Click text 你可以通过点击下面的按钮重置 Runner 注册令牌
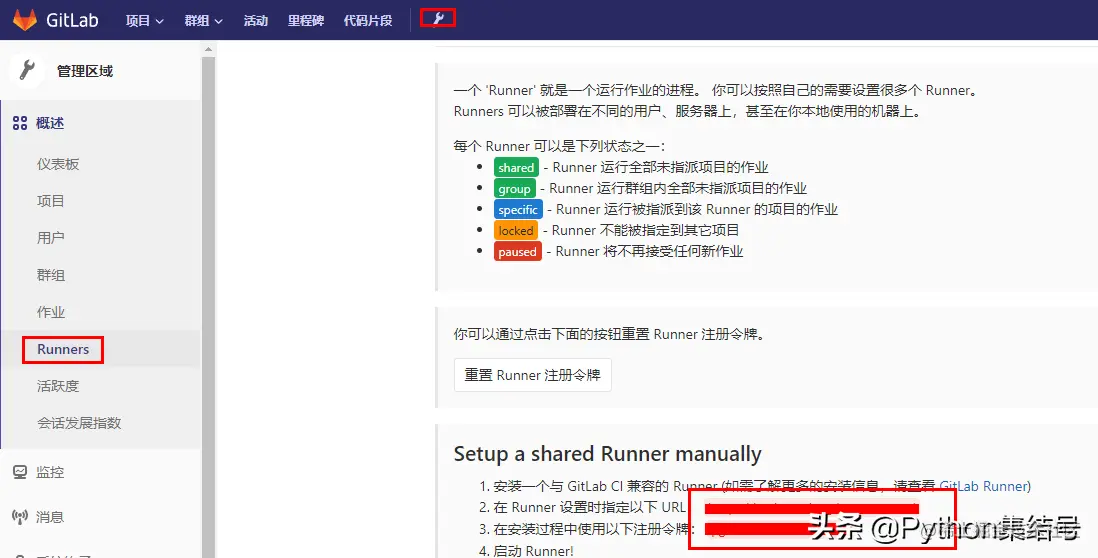This screenshot has height=558, width=1098. point(610,334)
